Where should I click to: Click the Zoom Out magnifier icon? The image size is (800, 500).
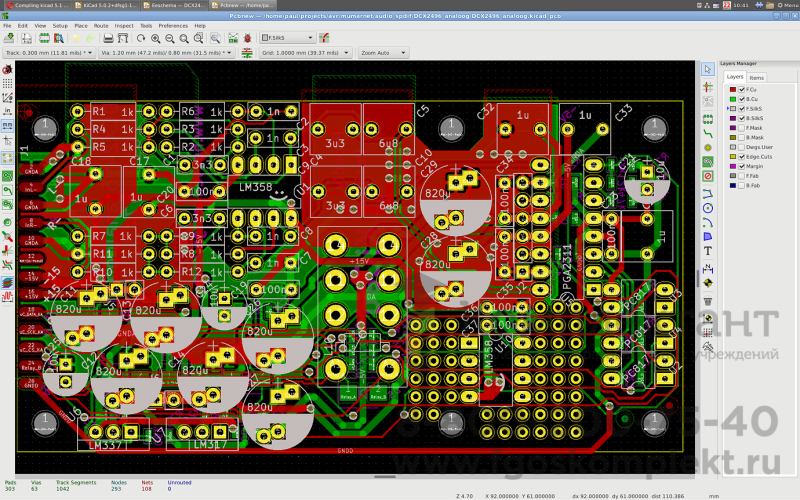click(170, 38)
